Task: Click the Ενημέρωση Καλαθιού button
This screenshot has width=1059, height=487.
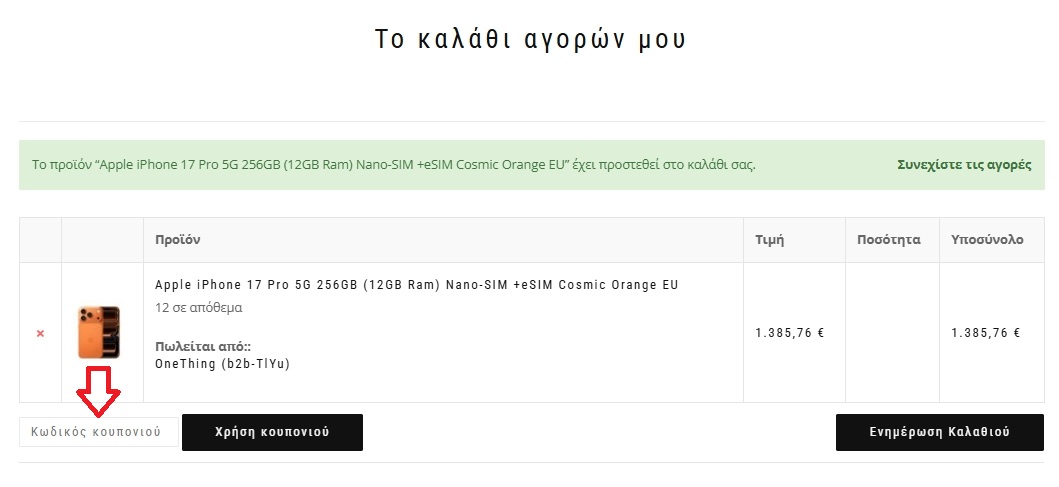Action: (x=939, y=432)
